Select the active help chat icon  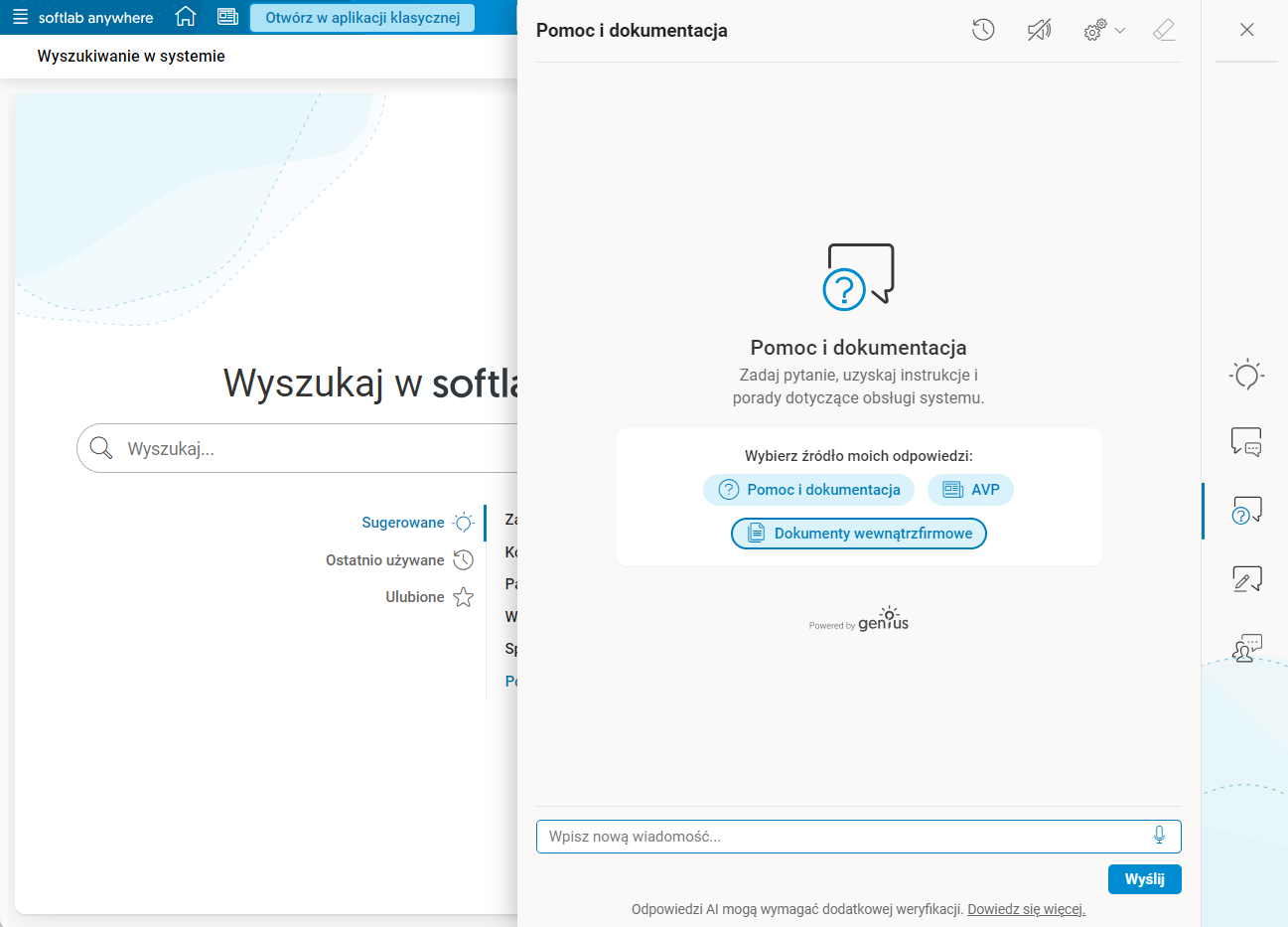click(x=1246, y=511)
